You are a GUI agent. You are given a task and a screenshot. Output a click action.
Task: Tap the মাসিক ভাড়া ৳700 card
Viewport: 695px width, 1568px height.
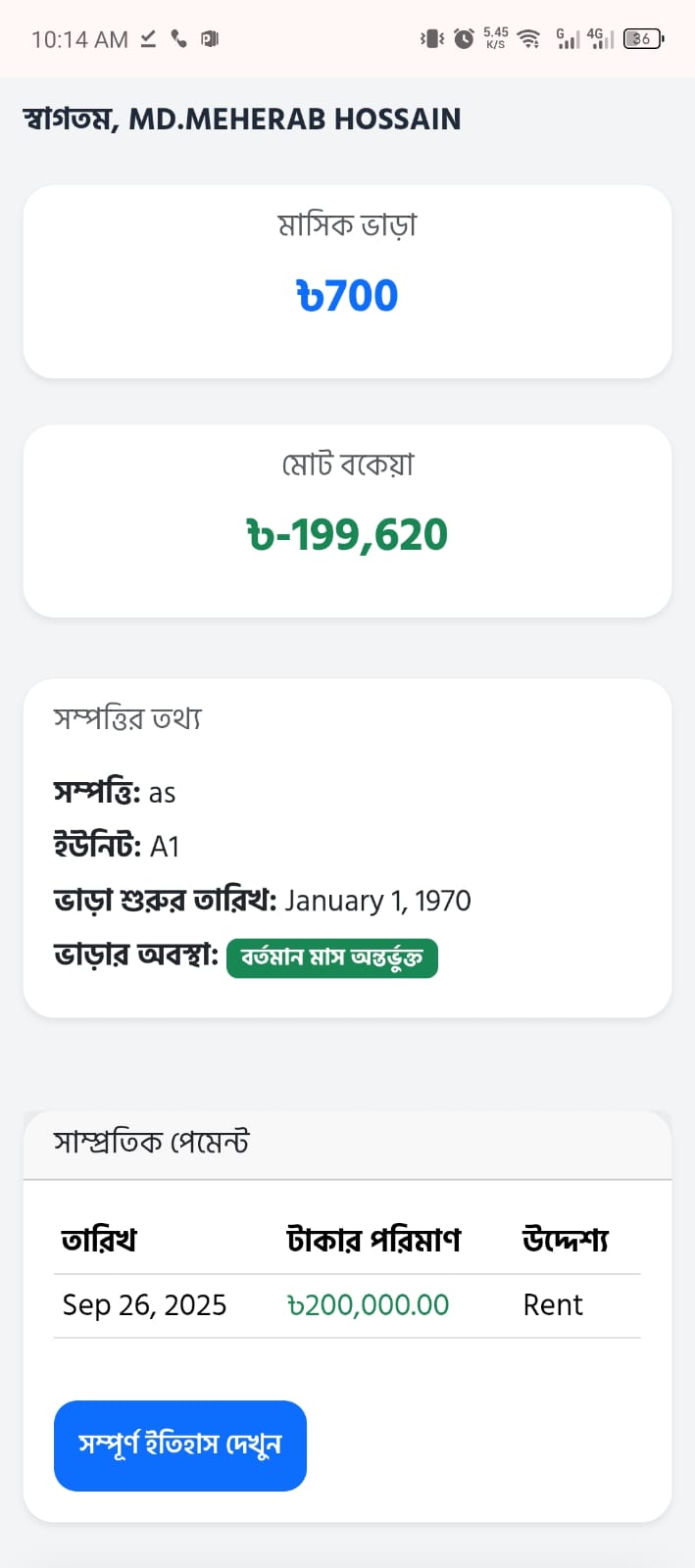point(347,281)
